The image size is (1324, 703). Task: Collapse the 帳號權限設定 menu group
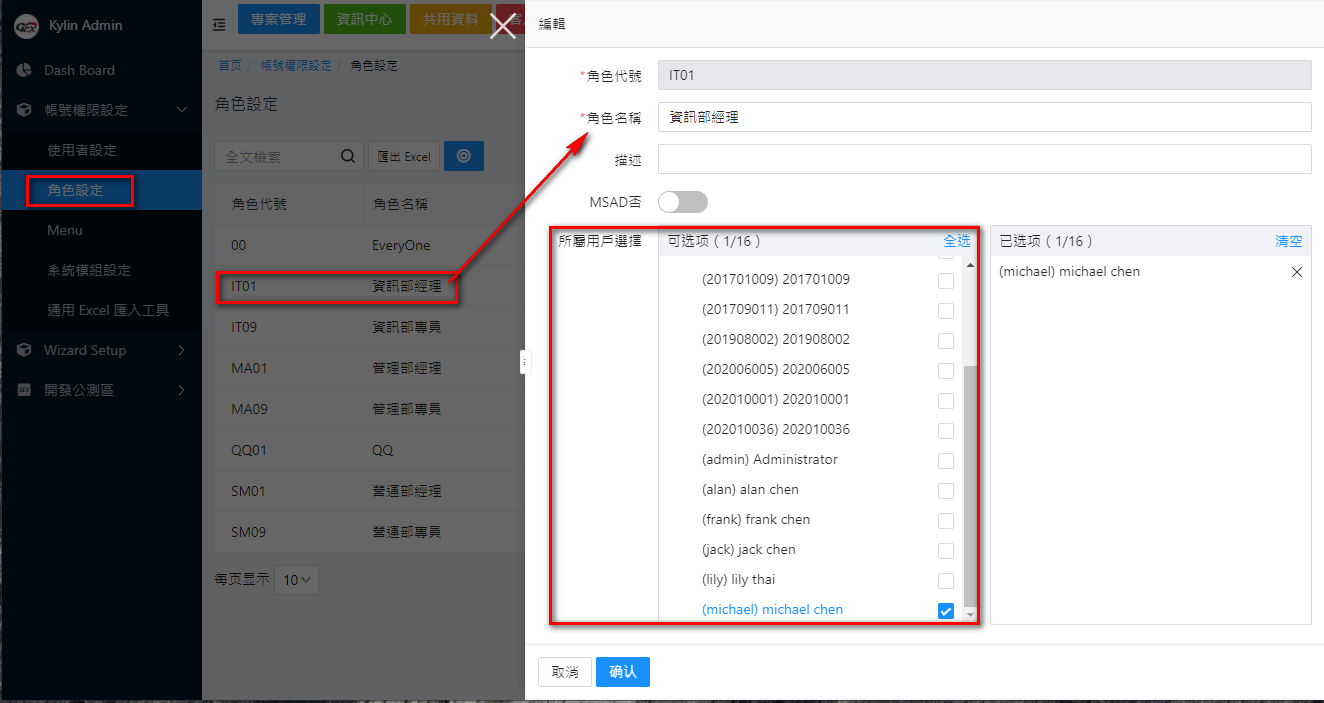[x=181, y=110]
